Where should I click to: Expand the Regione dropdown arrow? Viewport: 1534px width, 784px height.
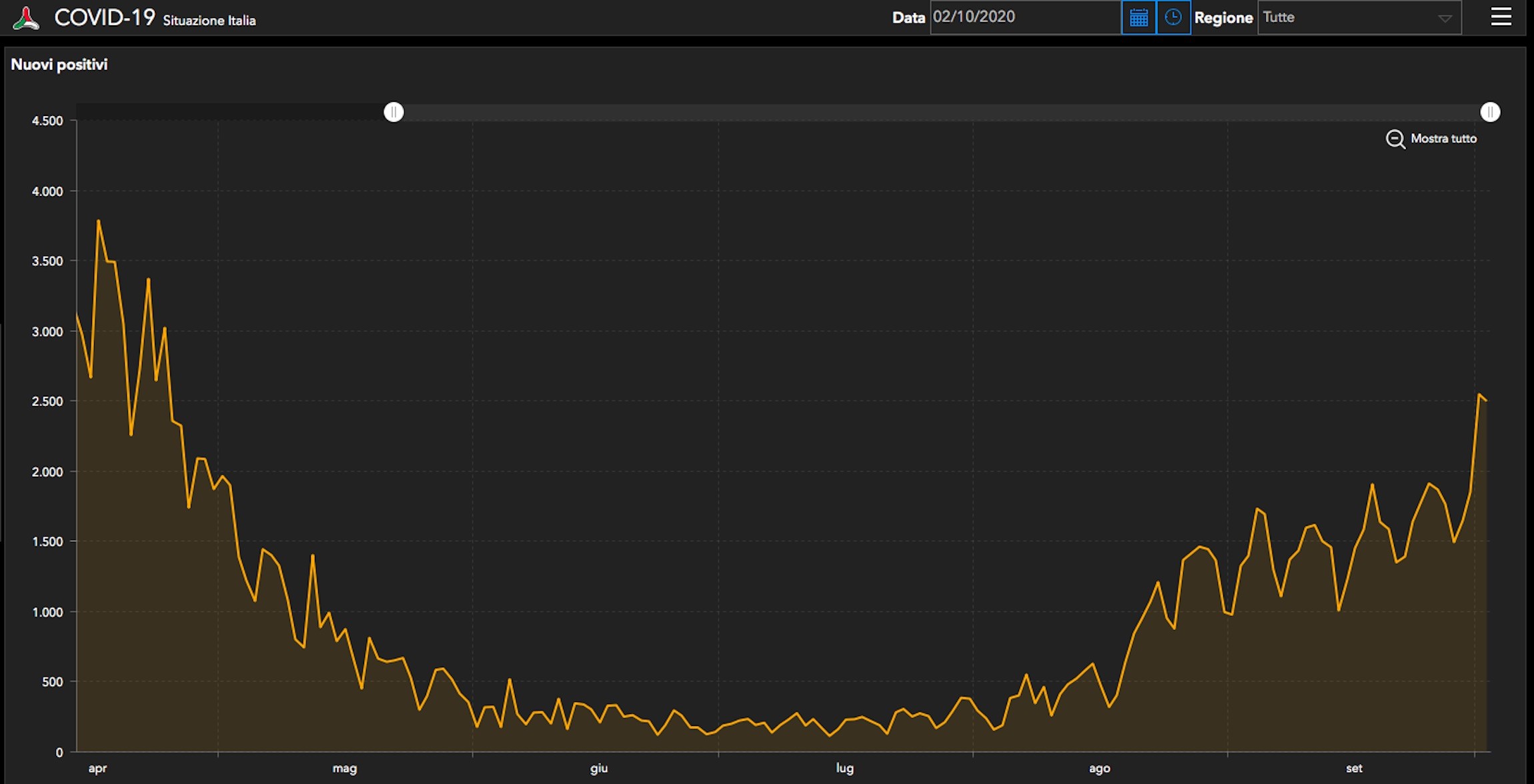pyautogui.click(x=1445, y=19)
